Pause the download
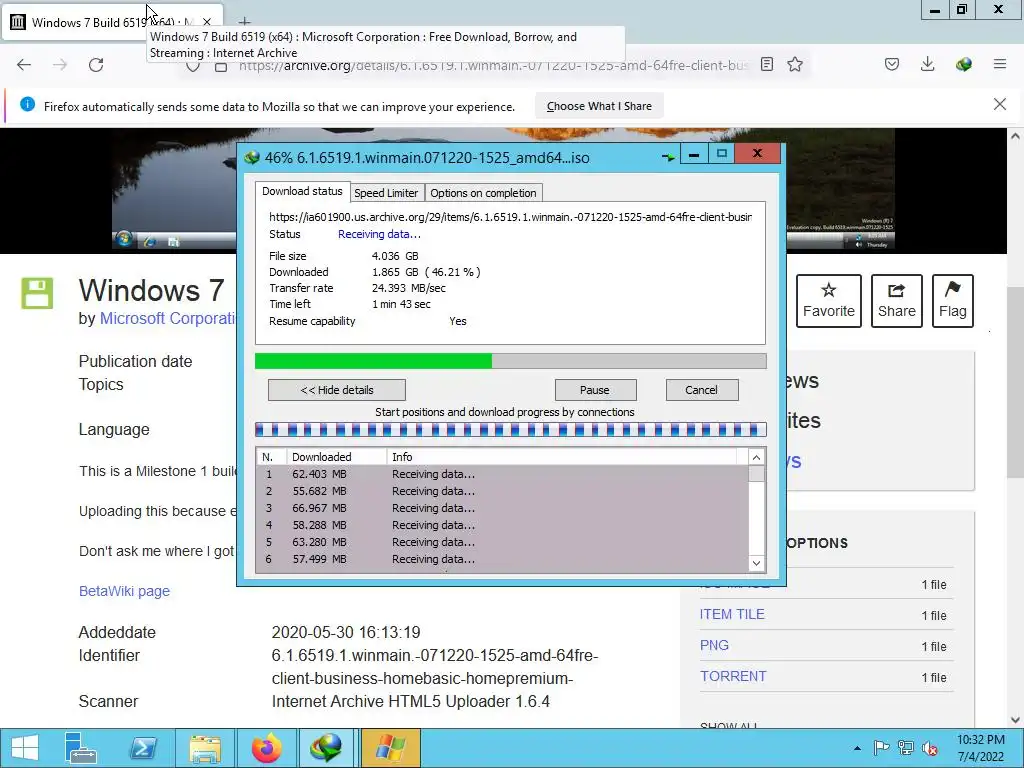The image size is (1024, 768). 594,390
